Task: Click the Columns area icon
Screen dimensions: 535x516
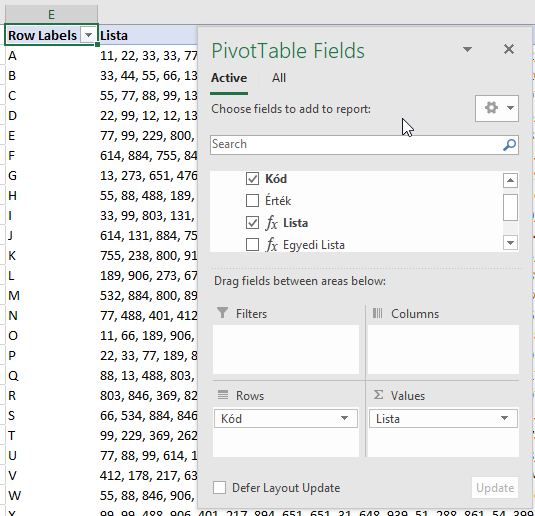Action: click(377, 313)
